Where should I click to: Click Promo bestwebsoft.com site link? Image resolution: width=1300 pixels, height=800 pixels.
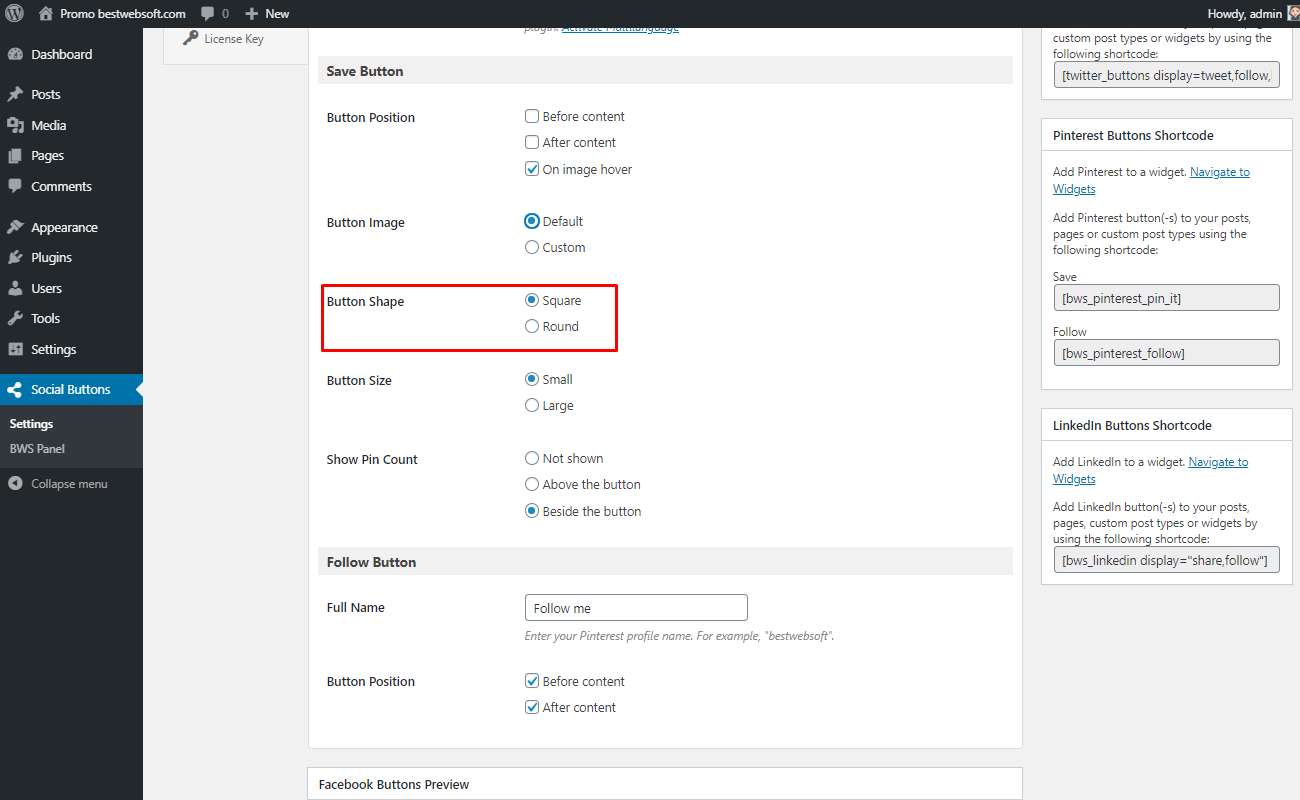pos(111,14)
